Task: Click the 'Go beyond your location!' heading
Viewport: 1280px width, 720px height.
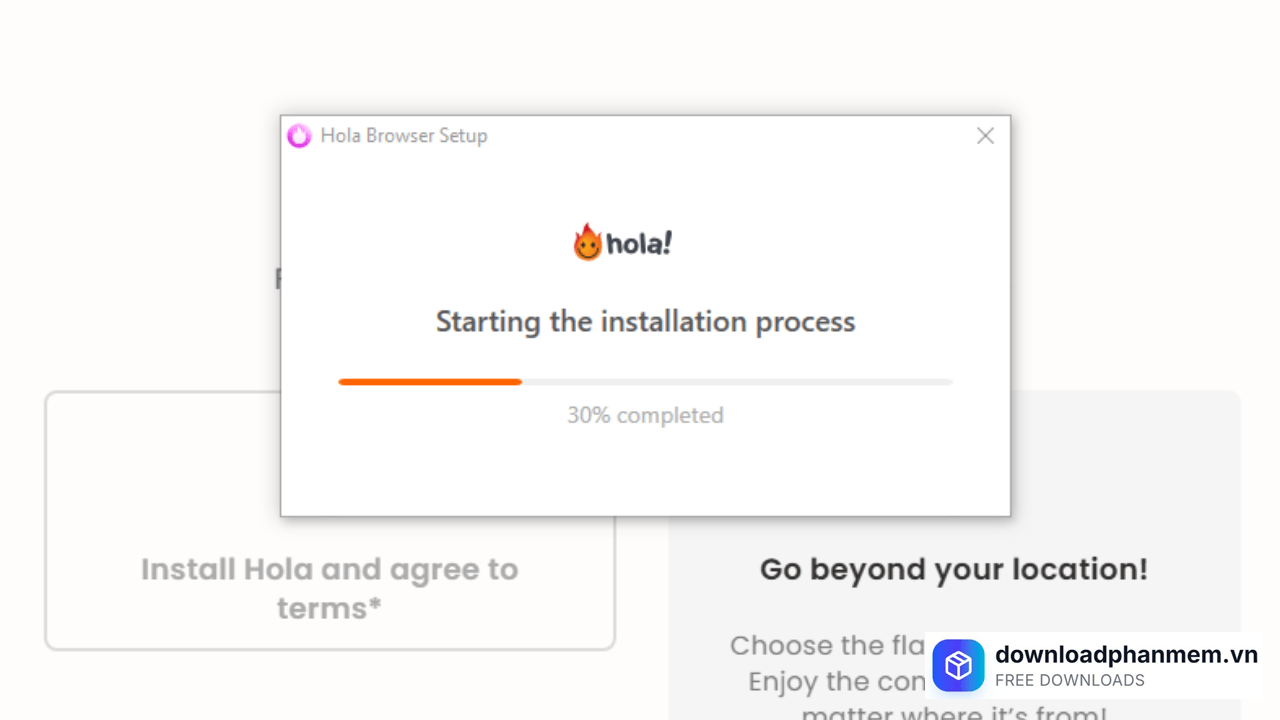Action: [953, 569]
